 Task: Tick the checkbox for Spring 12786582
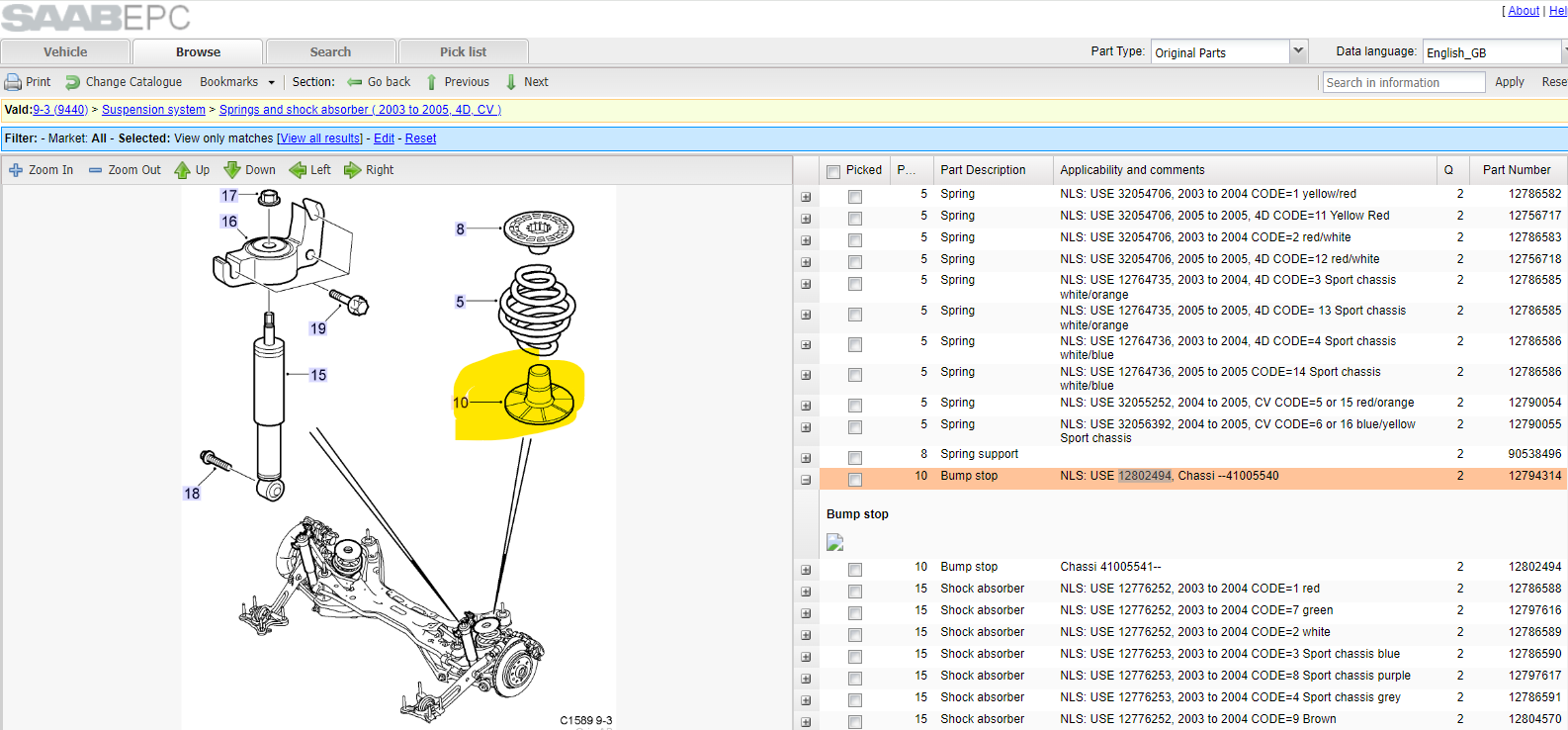(855, 197)
